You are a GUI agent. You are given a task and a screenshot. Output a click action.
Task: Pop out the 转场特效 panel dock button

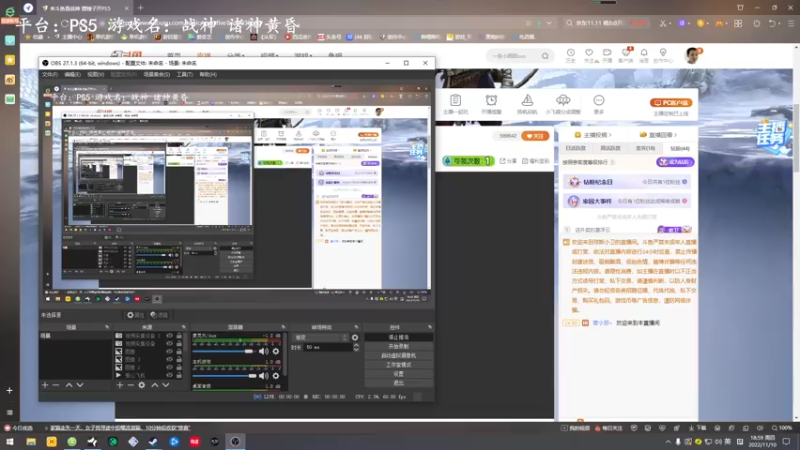pyautogui.click(x=356, y=327)
